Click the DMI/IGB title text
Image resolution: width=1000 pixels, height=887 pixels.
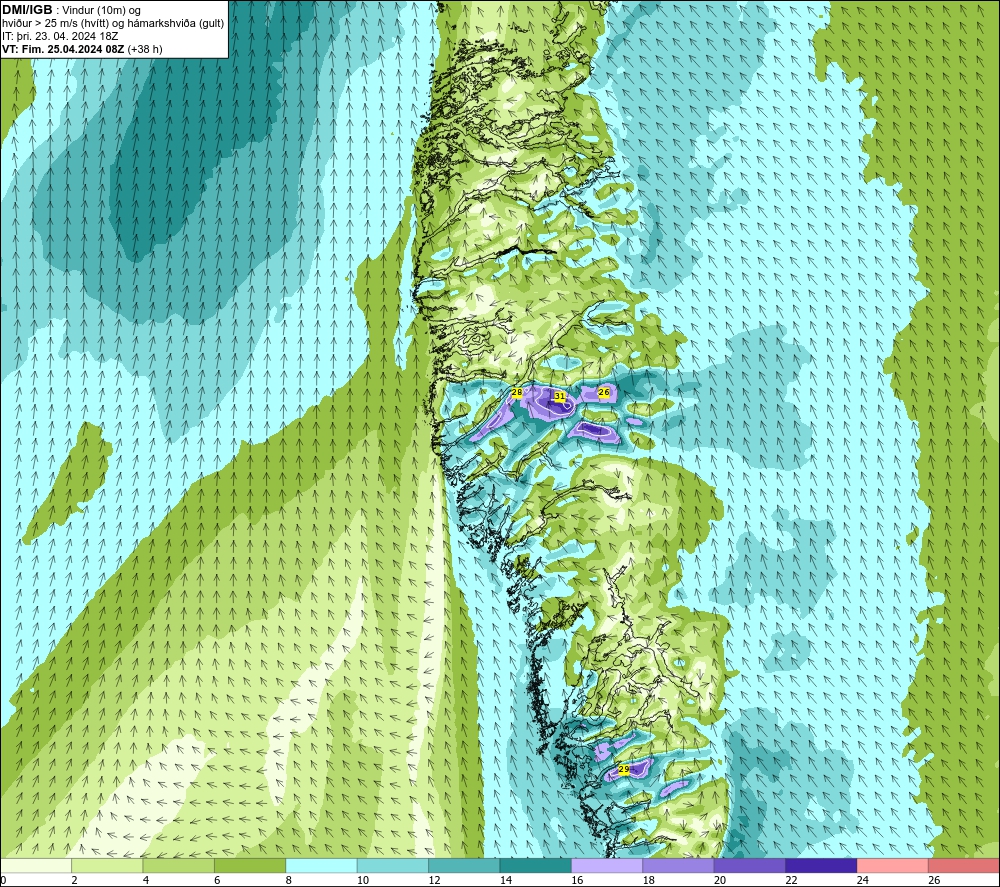pos(27,10)
